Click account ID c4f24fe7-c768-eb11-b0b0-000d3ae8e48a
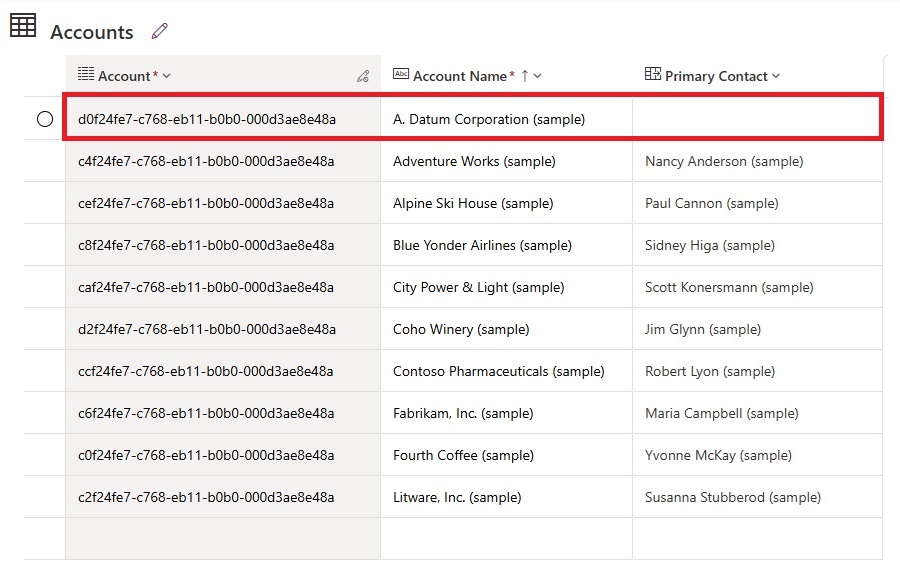The height and width of the screenshot is (573, 900). pyautogui.click(x=206, y=161)
